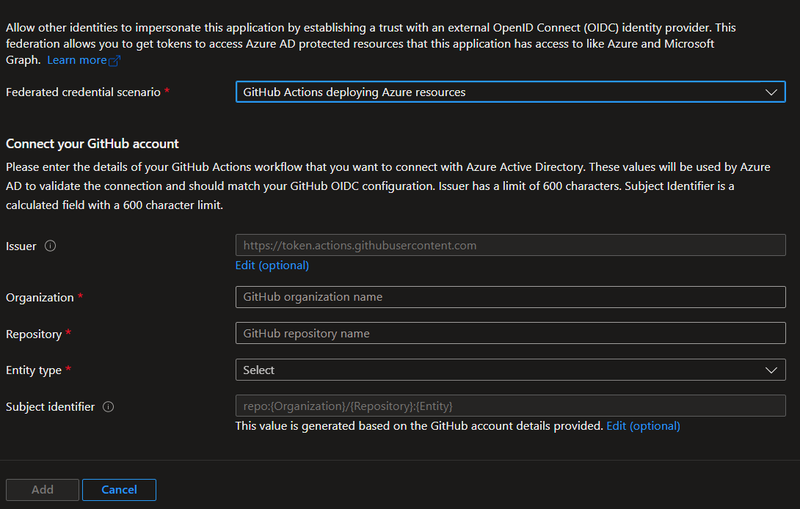Image resolution: width=800 pixels, height=509 pixels.
Task: Click the 'Issuer' label text
Action: [x=21, y=246]
